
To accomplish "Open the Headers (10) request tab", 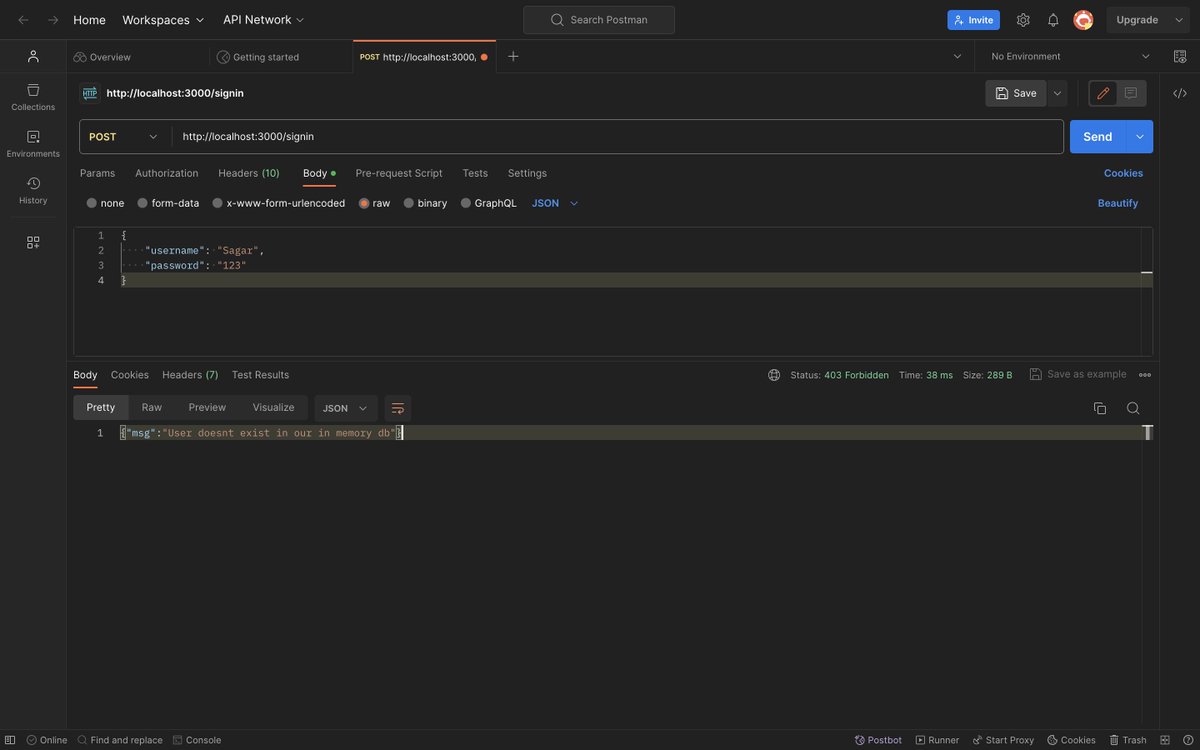I will [x=249, y=173].
